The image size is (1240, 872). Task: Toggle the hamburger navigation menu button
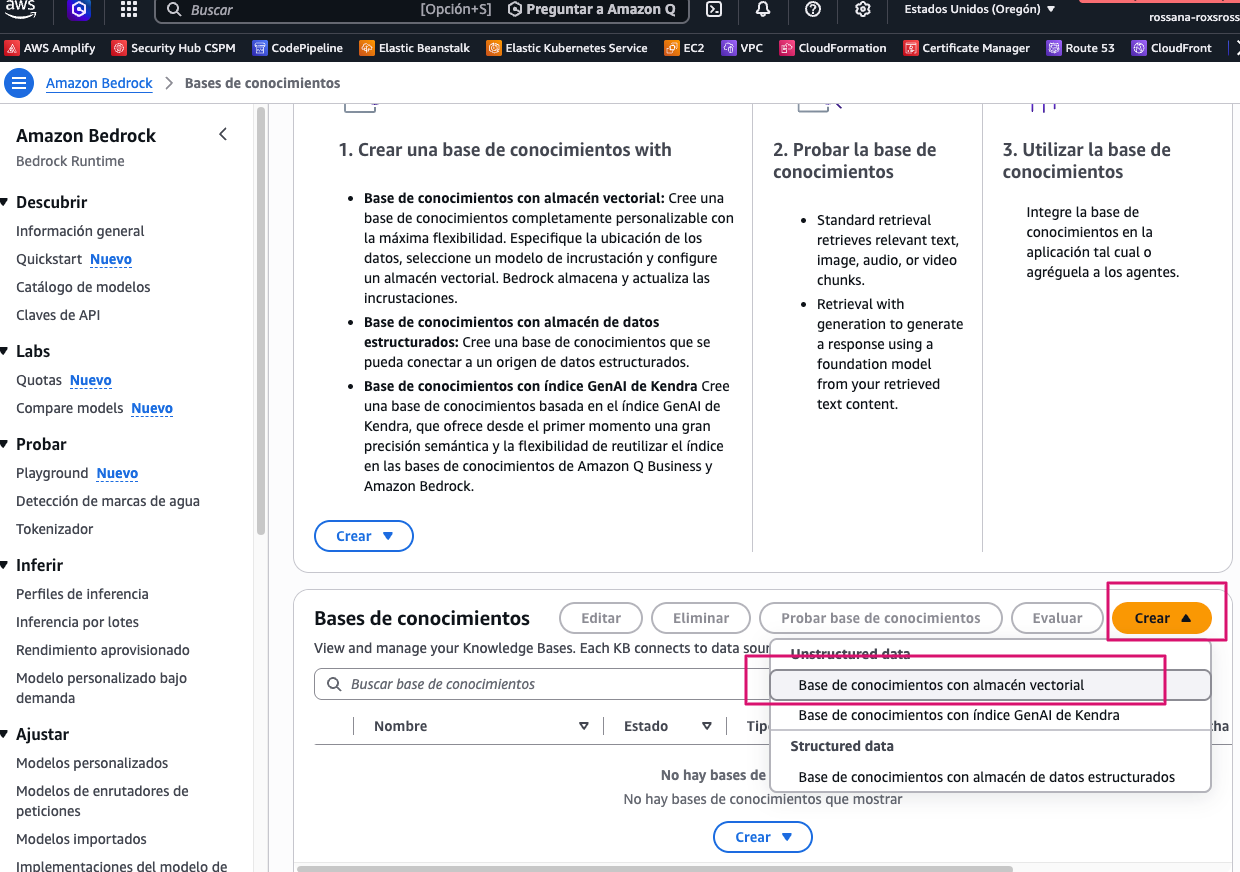(x=18, y=84)
